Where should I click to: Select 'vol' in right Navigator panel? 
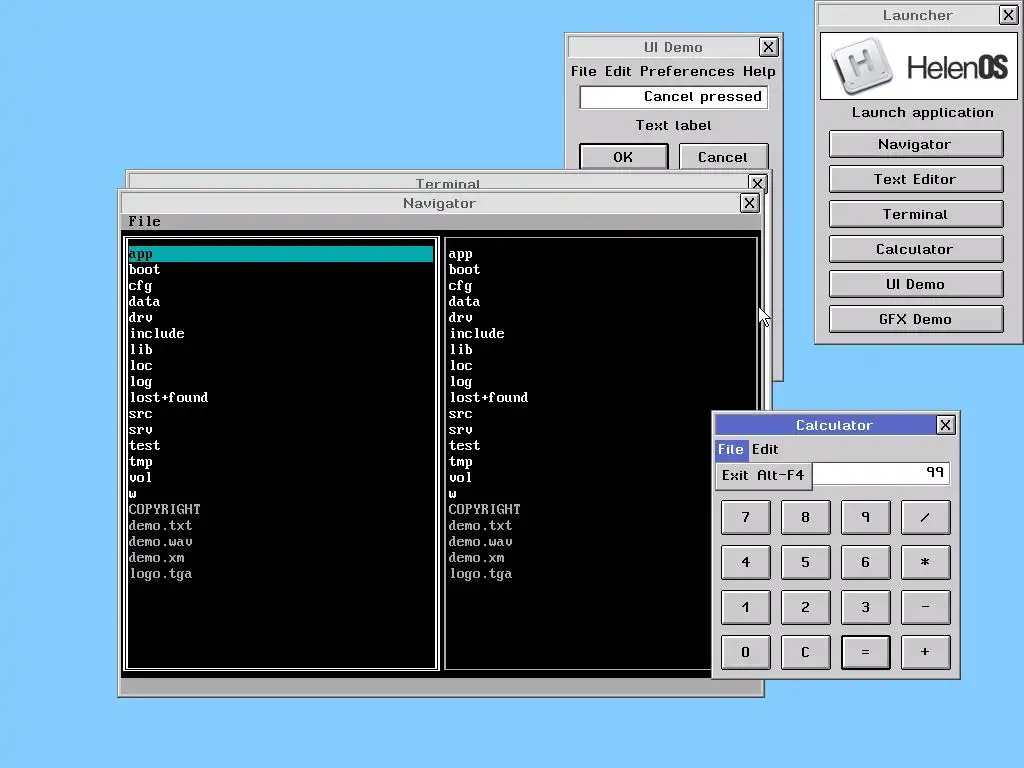[579, 477]
